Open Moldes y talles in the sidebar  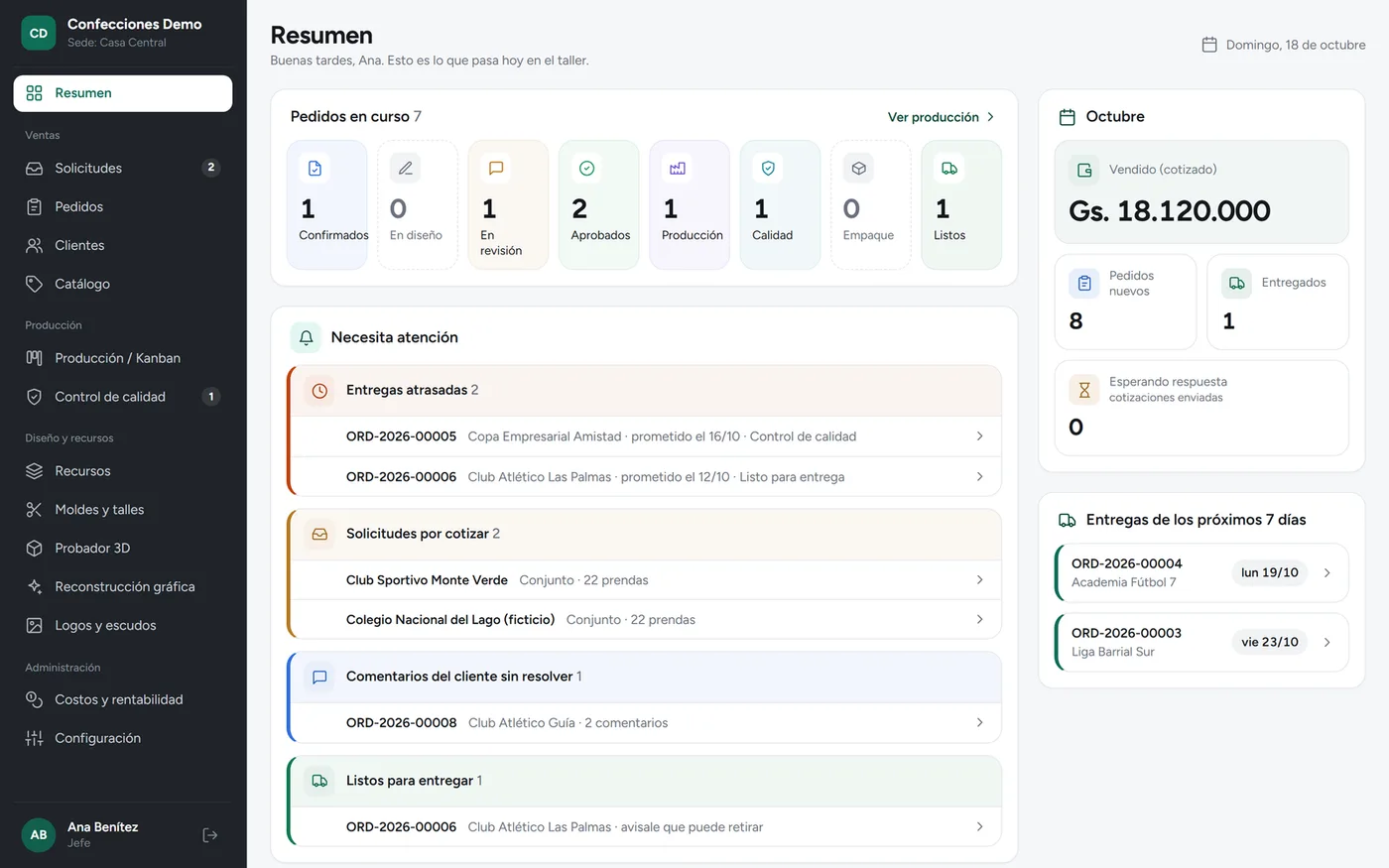tap(123, 510)
